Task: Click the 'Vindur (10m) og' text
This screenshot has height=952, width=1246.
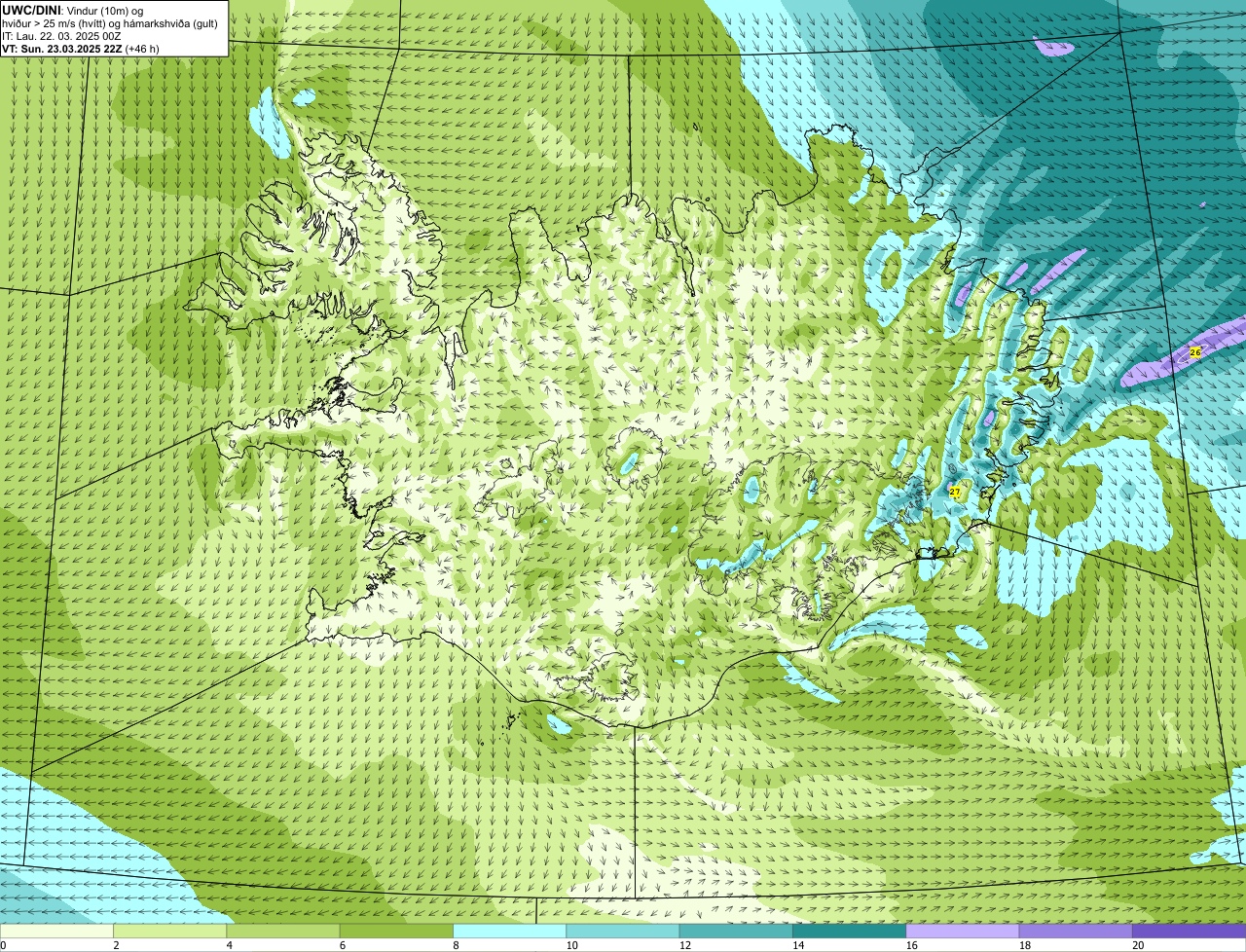Action: 103,11
